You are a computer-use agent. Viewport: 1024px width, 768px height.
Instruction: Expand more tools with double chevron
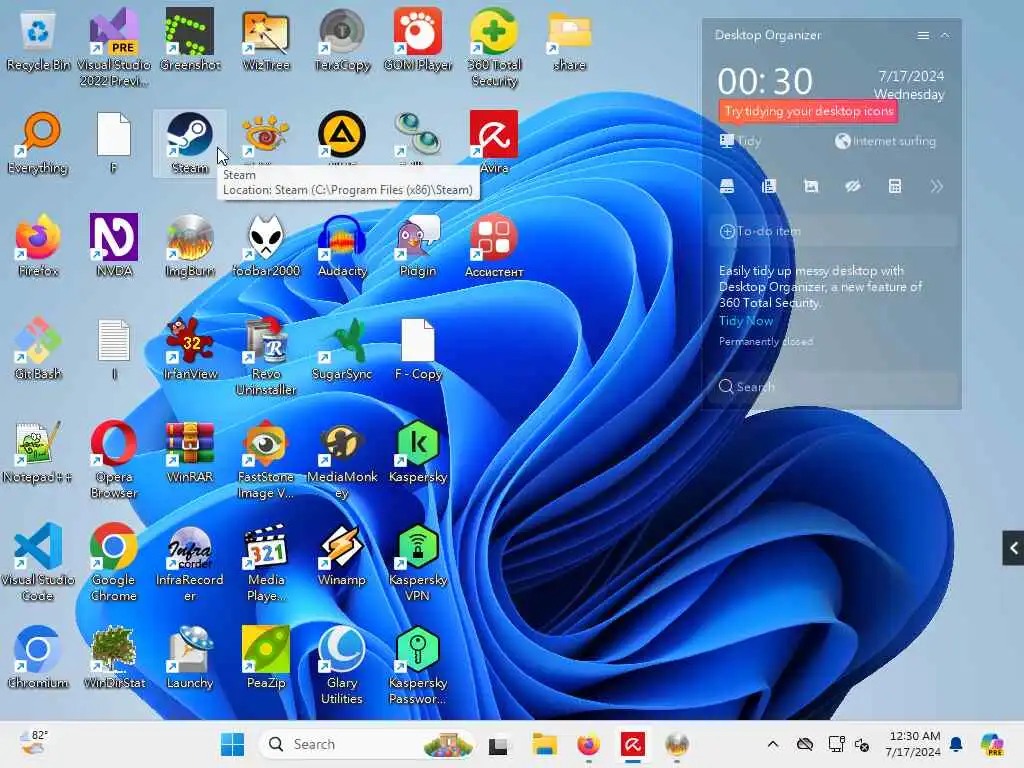point(936,187)
